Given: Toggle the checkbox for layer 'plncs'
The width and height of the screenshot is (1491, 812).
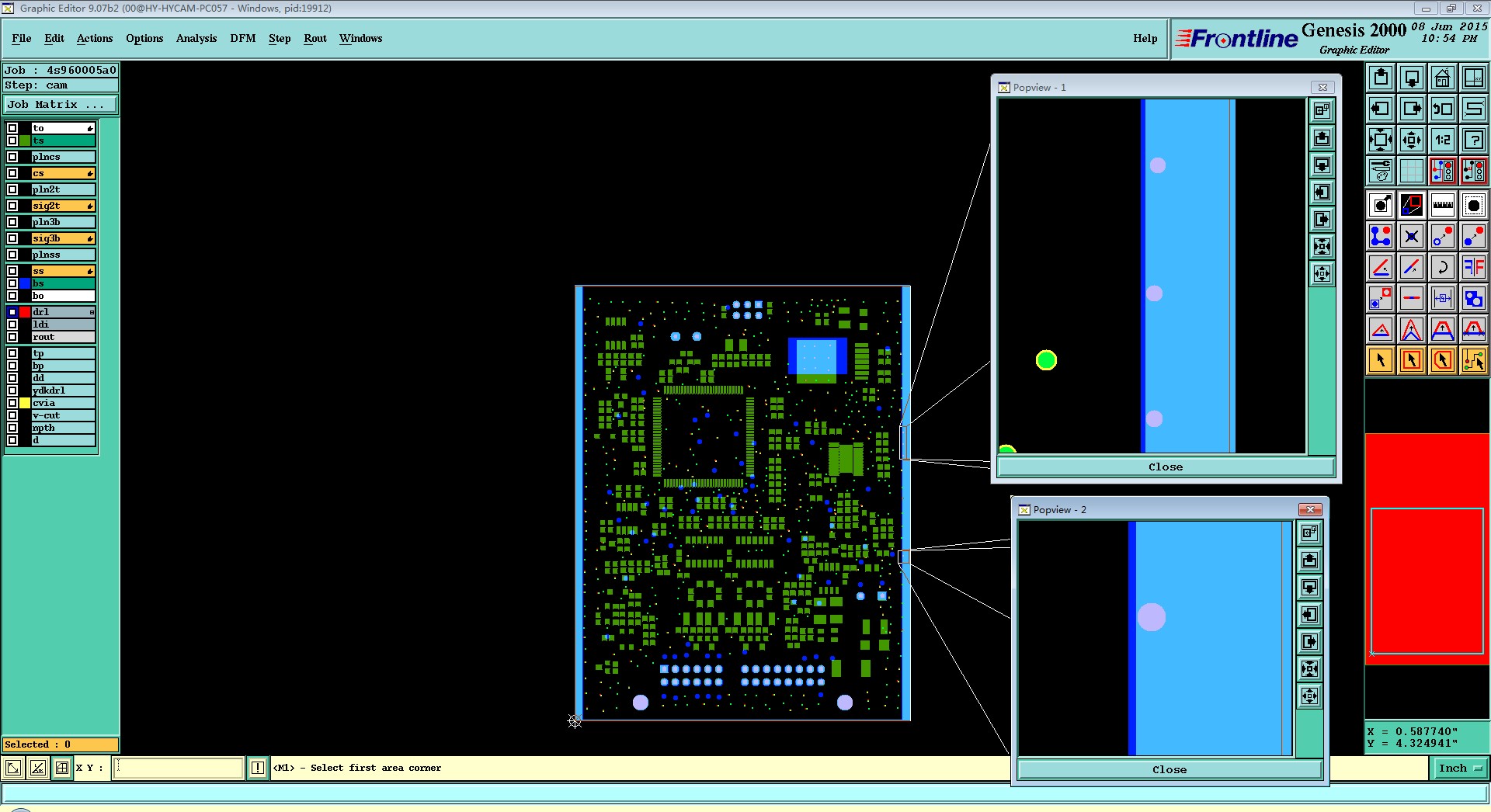Looking at the screenshot, I should tap(12, 157).
